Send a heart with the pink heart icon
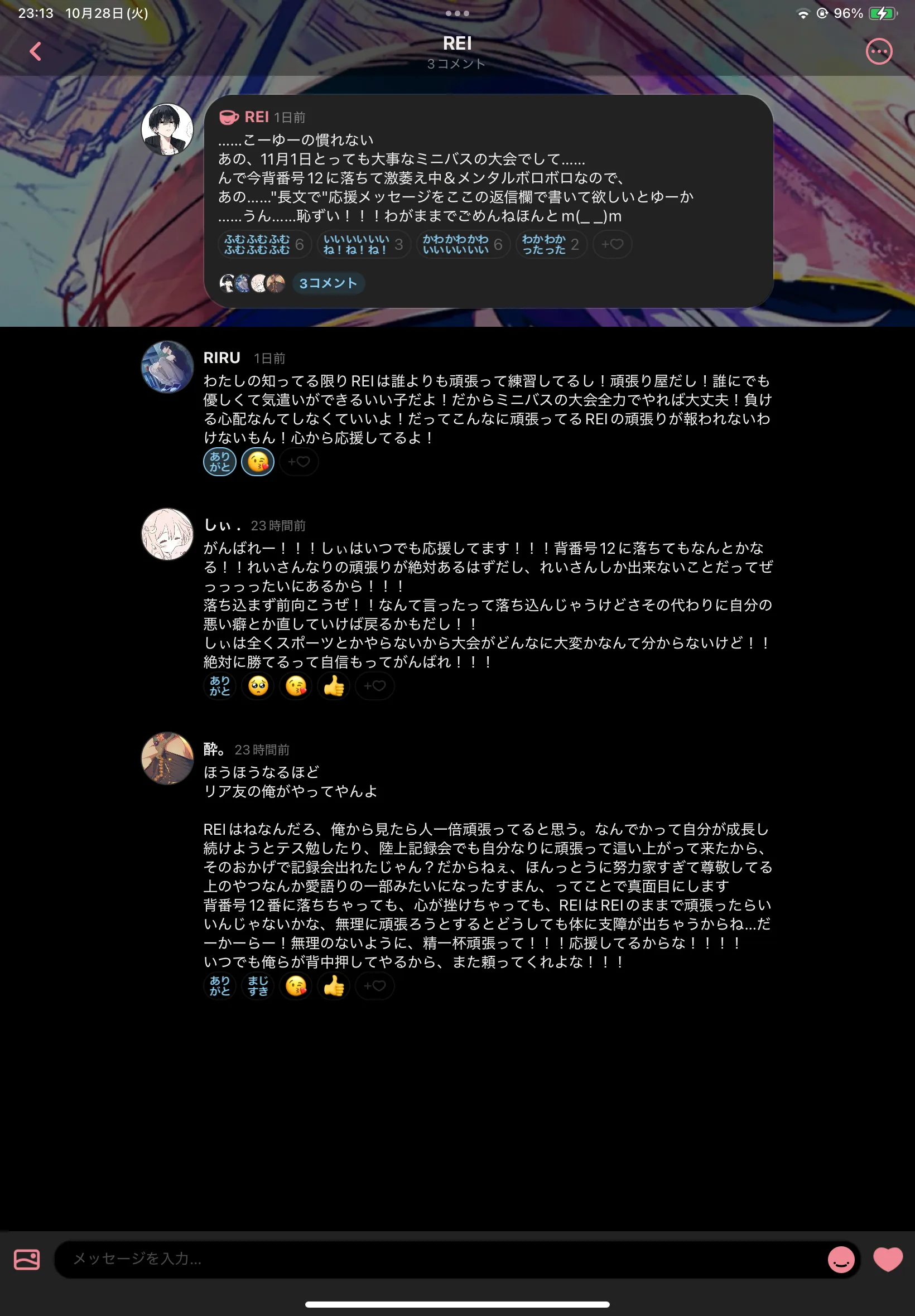The height and width of the screenshot is (1316, 915). (x=888, y=1259)
